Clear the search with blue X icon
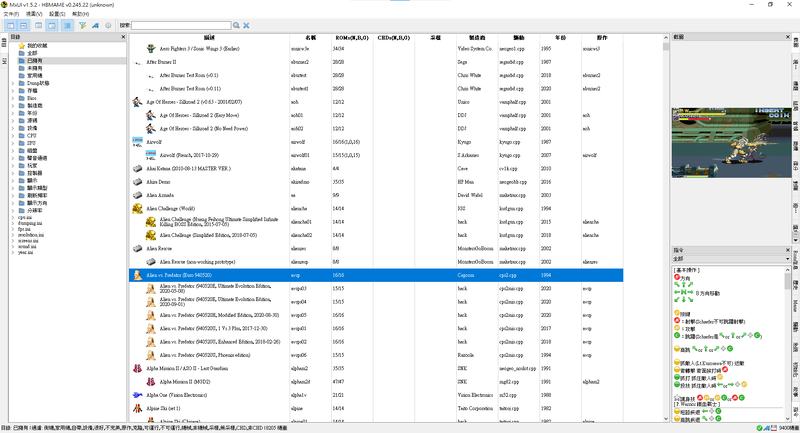Viewport: 800px width, 433px height. (x=246, y=25)
